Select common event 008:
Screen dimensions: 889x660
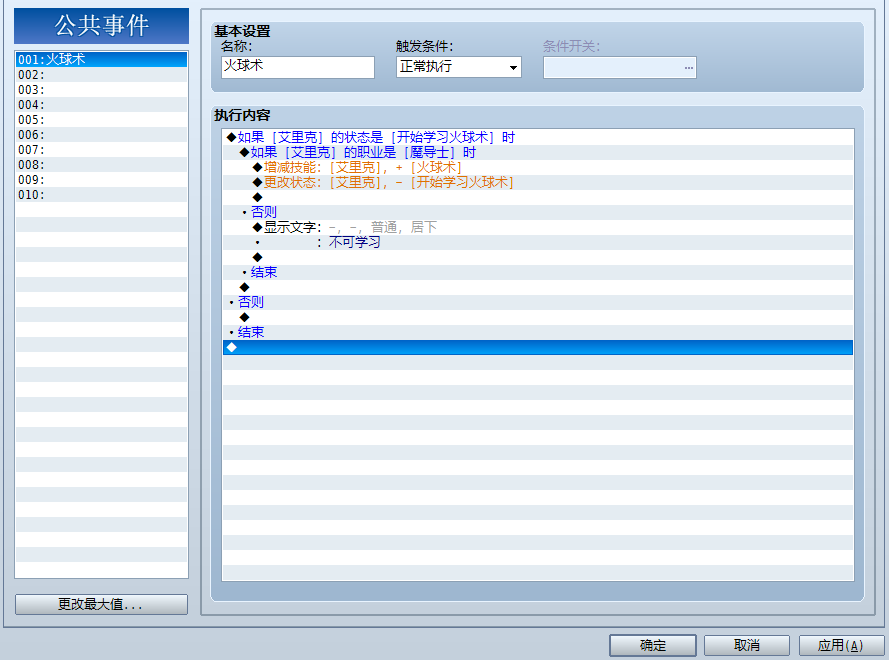click(101, 165)
